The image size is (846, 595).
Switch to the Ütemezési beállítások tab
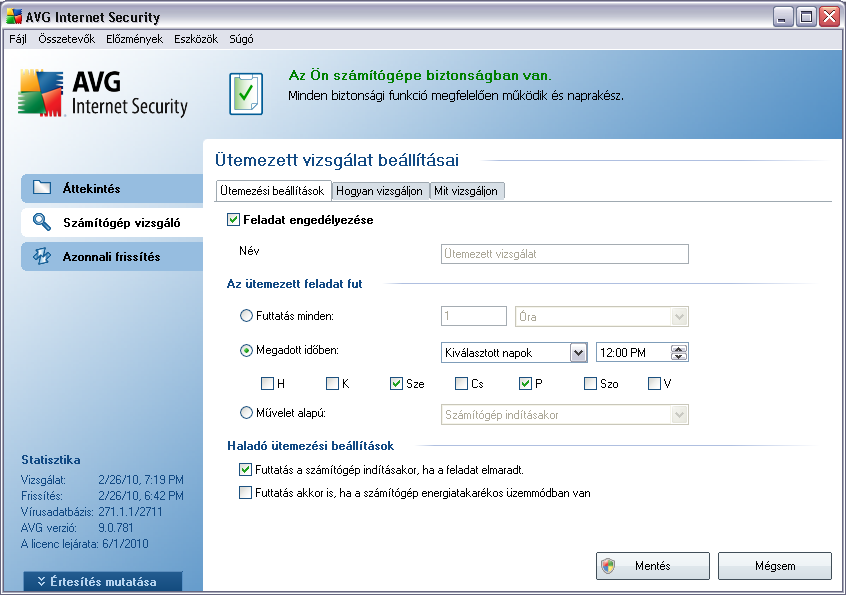(x=272, y=191)
